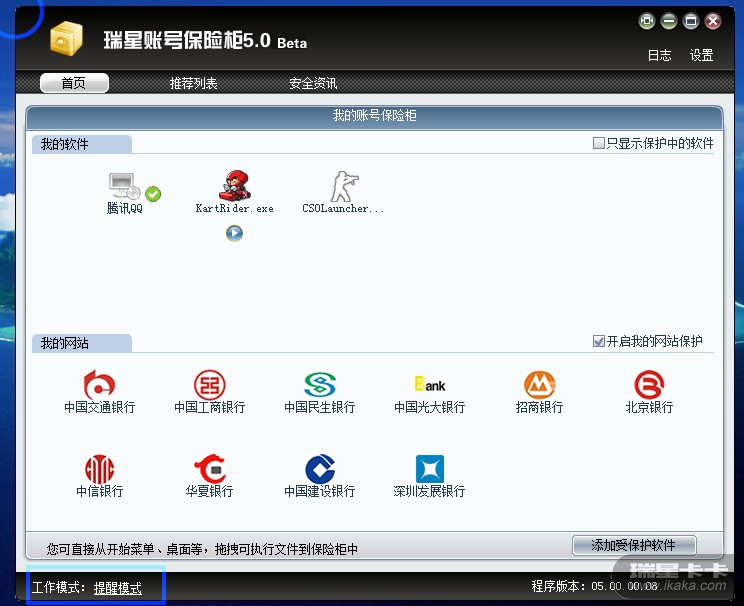Click the 添加受保护软件 button
This screenshot has width=744, height=606.
coord(634,545)
